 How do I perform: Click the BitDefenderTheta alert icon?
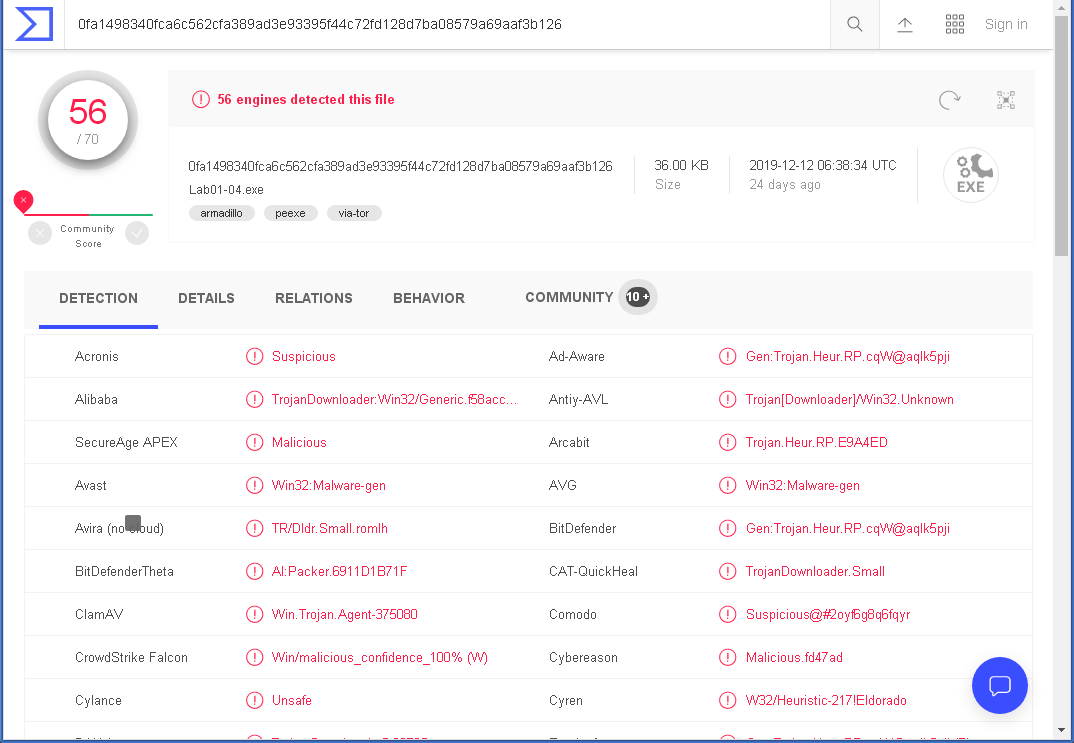point(254,572)
